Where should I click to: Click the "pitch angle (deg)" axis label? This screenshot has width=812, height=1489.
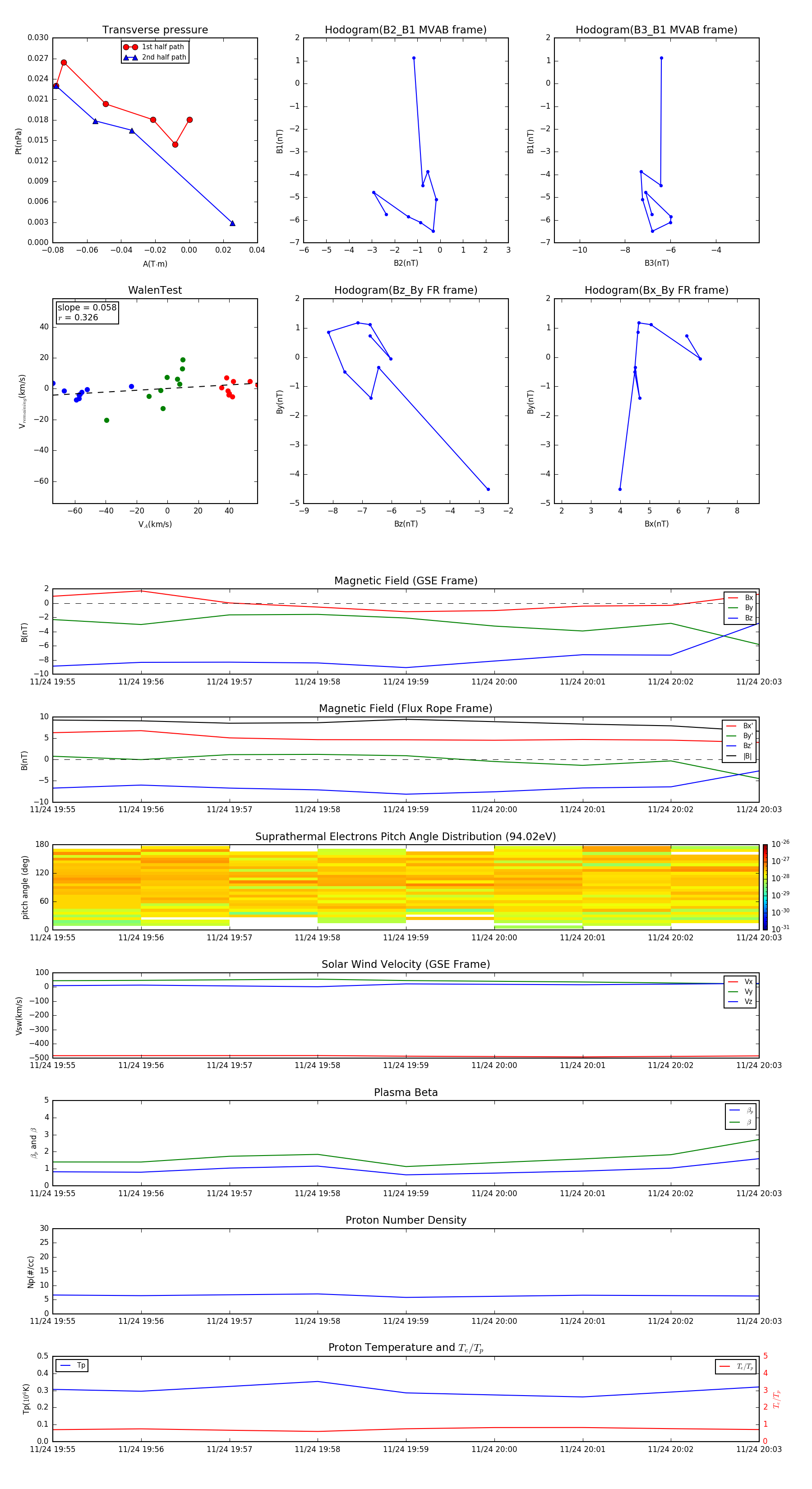(25, 887)
